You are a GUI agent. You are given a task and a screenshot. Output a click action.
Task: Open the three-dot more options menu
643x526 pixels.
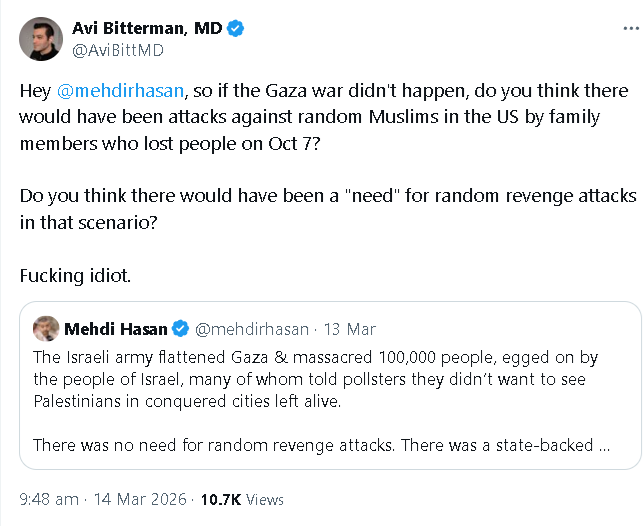pyautogui.click(x=631, y=28)
